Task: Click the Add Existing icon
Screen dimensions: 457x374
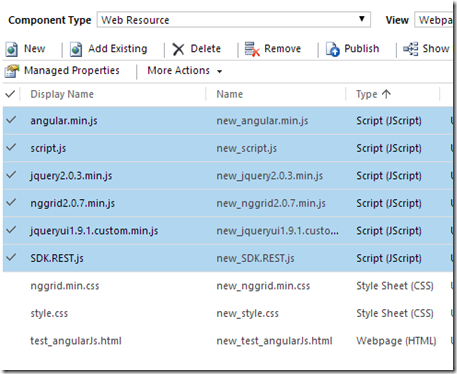Action: coord(76,50)
